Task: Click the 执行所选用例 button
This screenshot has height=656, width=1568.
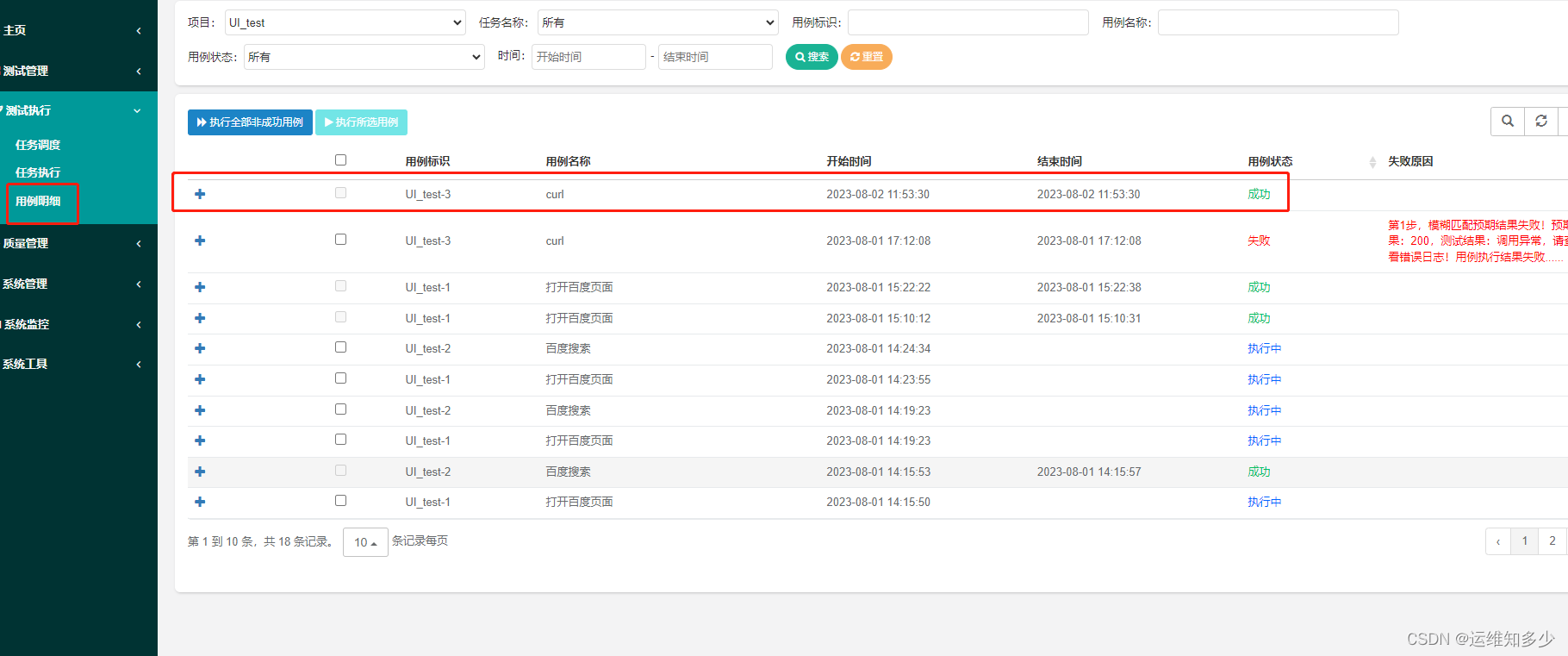Action: pyautogui.click(x=361, y=122)
